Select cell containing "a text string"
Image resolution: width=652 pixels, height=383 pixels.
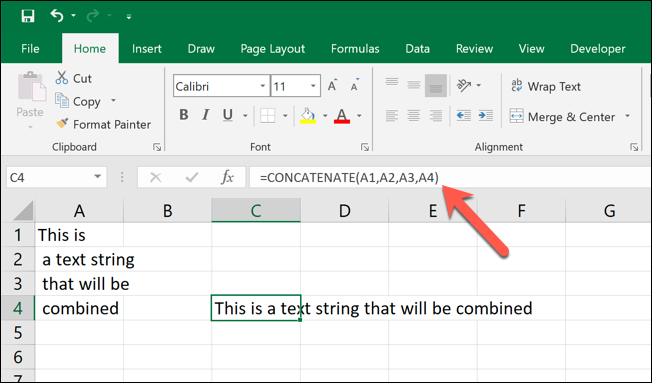tap(79, 259)
